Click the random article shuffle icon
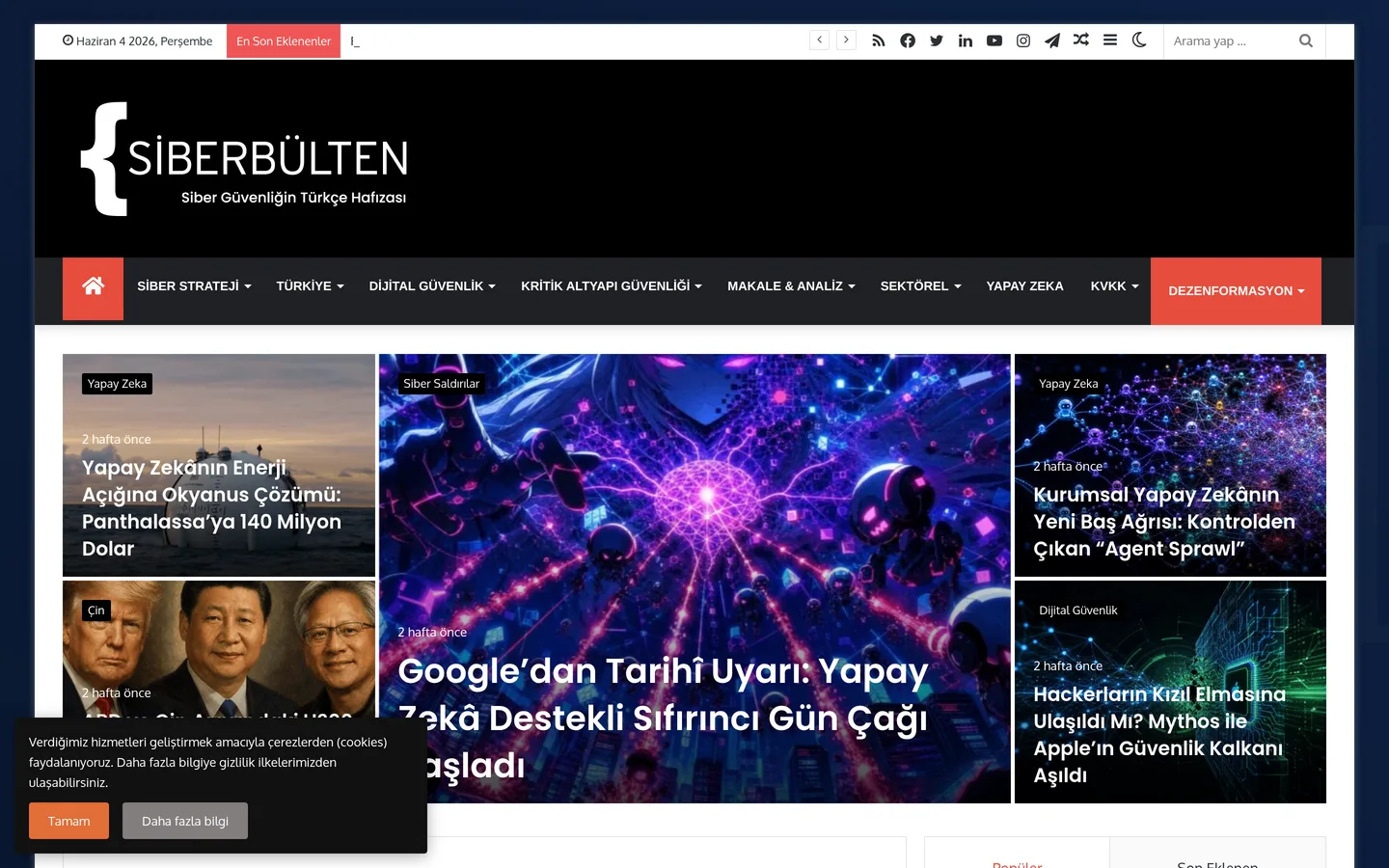Viewport: 1389px width, 868px height. [1081, 41]
